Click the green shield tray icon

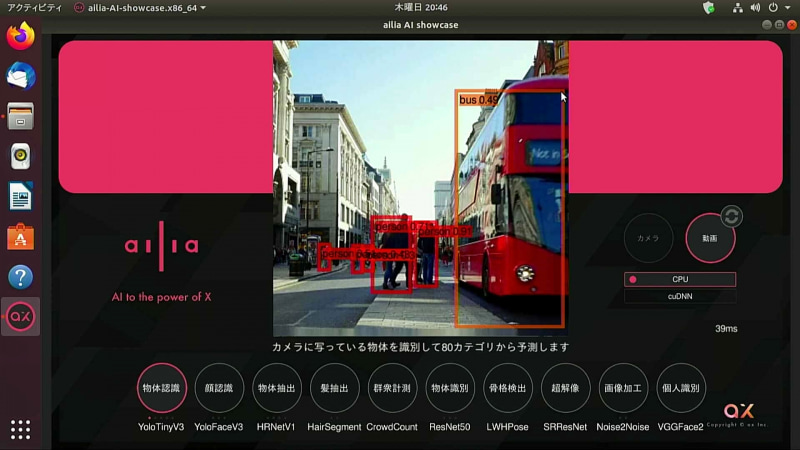click(x=708, y=8)
